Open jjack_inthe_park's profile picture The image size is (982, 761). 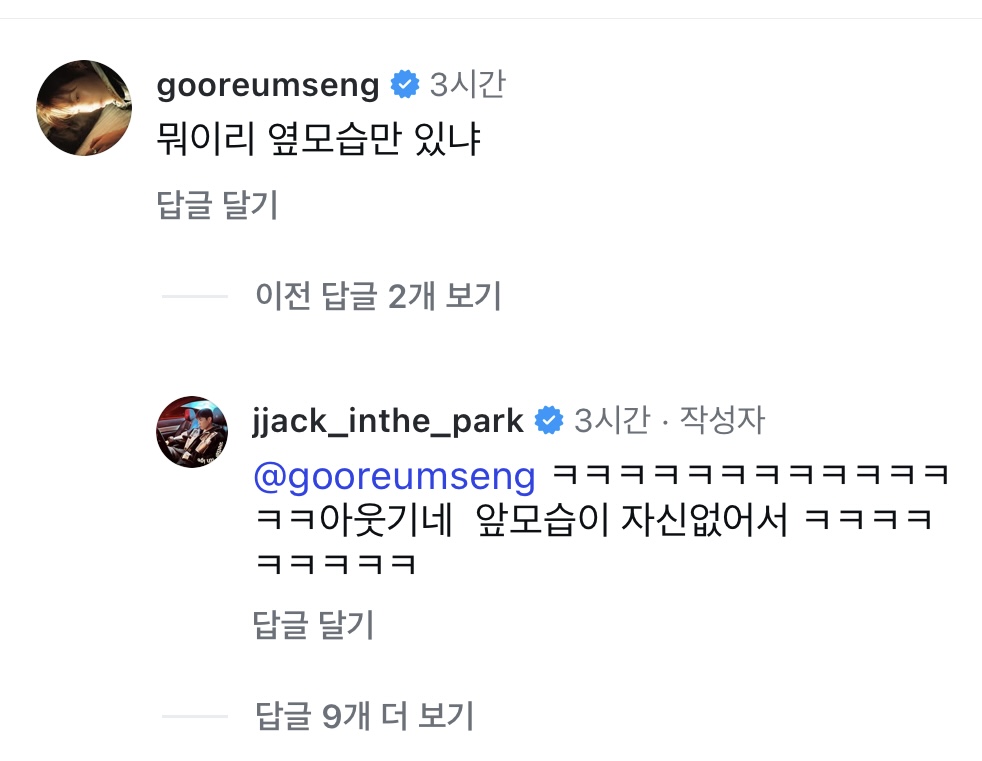(x=192, y=432)
